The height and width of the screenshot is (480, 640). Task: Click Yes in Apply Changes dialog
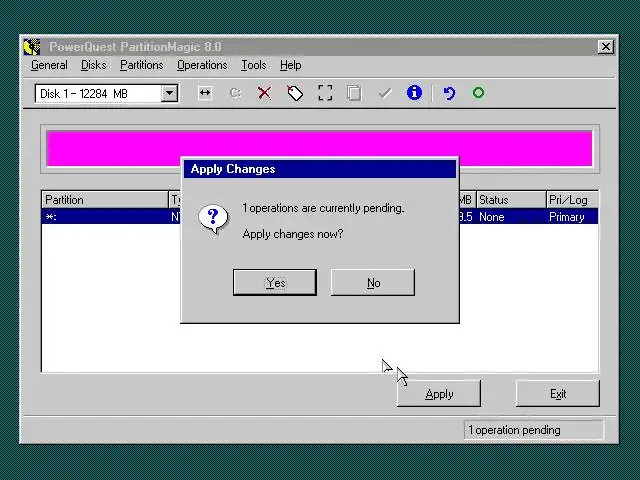tap(275, 282)
